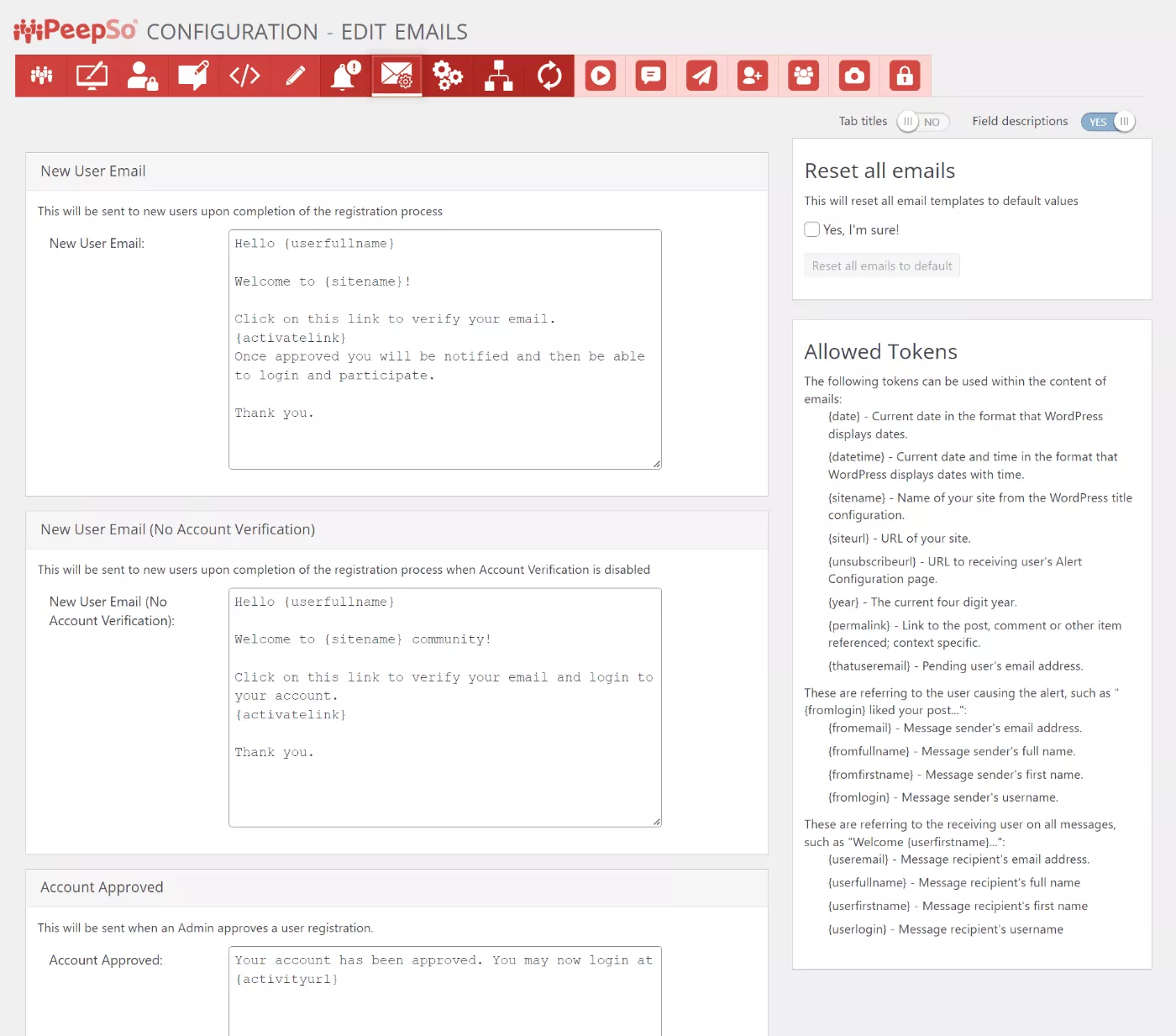The image size is (1176, 1036).
Task: Toggle the Tab titles switch
Action: [923, 122]
